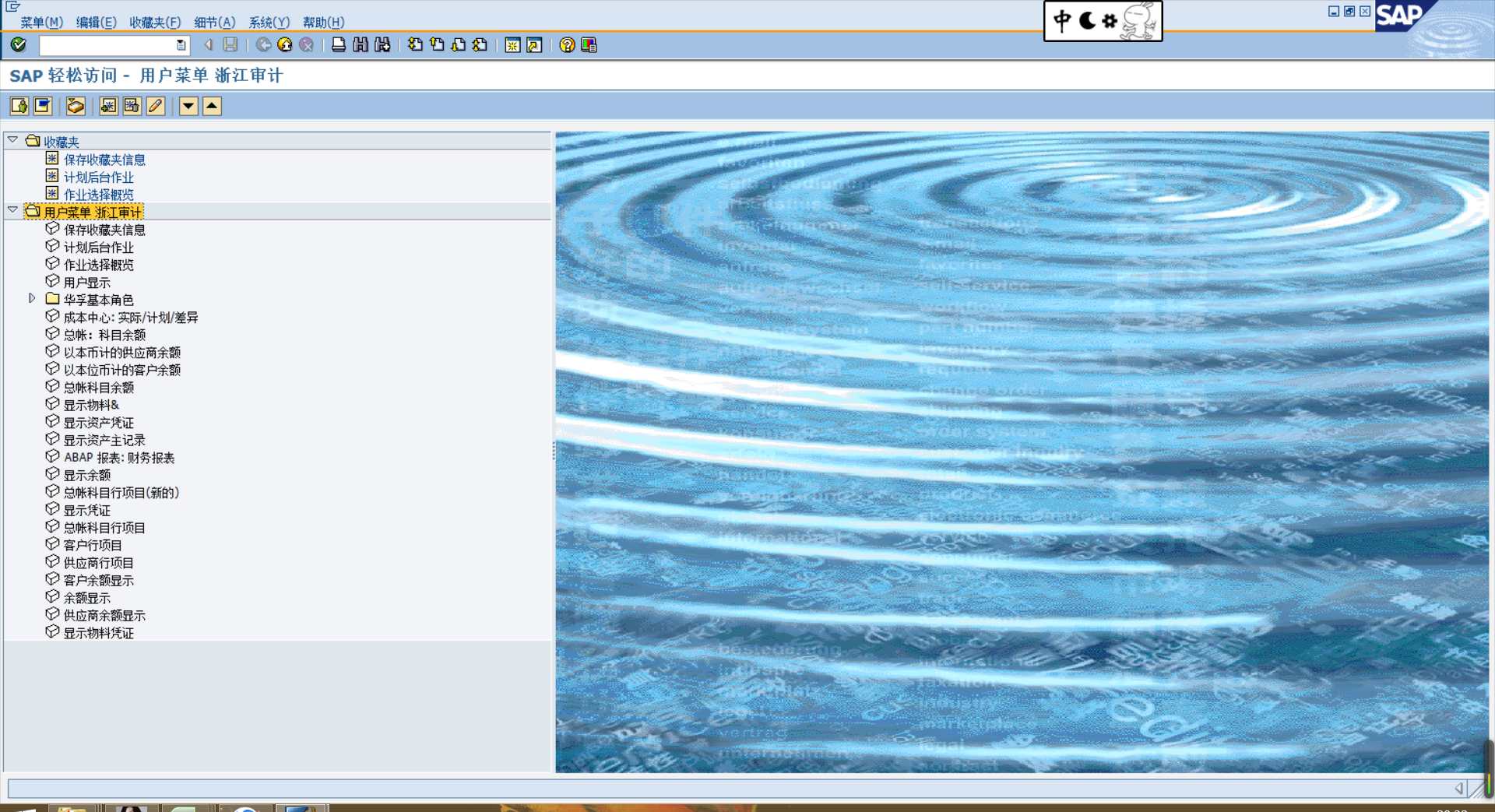Select 总帐科目余额 in the user menu
This screenshot has height=812, width=1495.
coord(98,388)
